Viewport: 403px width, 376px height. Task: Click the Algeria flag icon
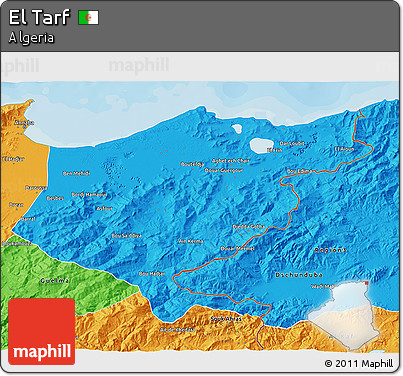88,17
